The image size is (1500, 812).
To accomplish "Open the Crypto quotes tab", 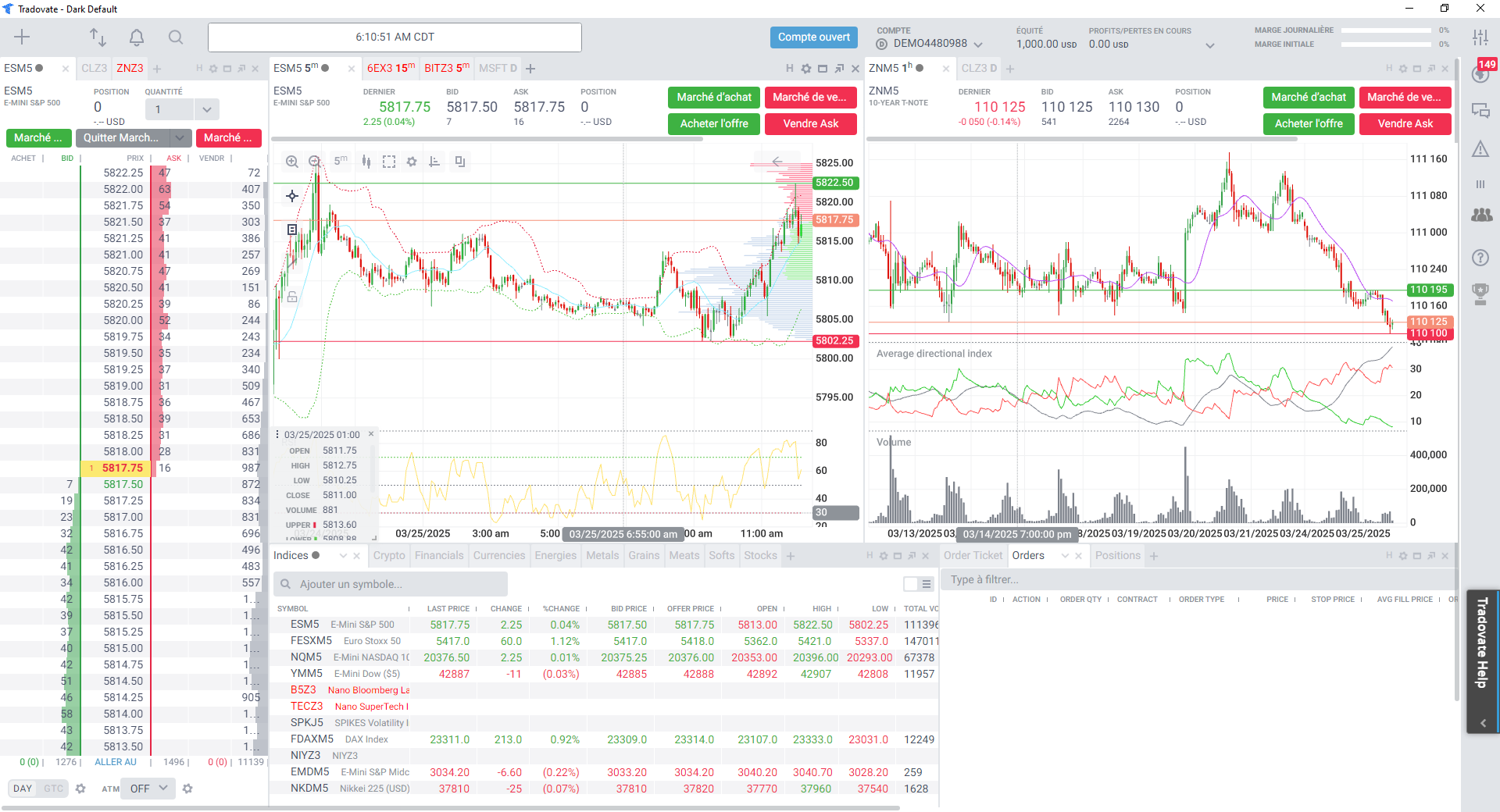I will 389,555.
